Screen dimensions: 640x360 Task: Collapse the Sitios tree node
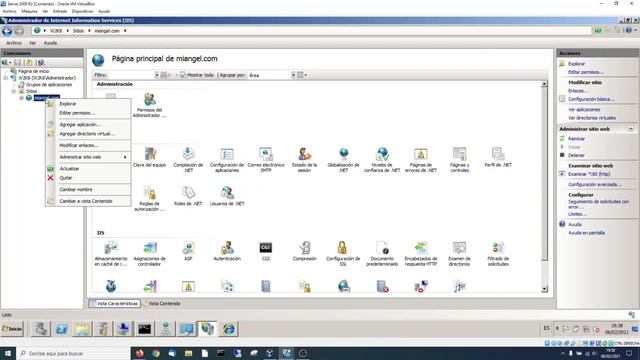click(x=14, y=91)
